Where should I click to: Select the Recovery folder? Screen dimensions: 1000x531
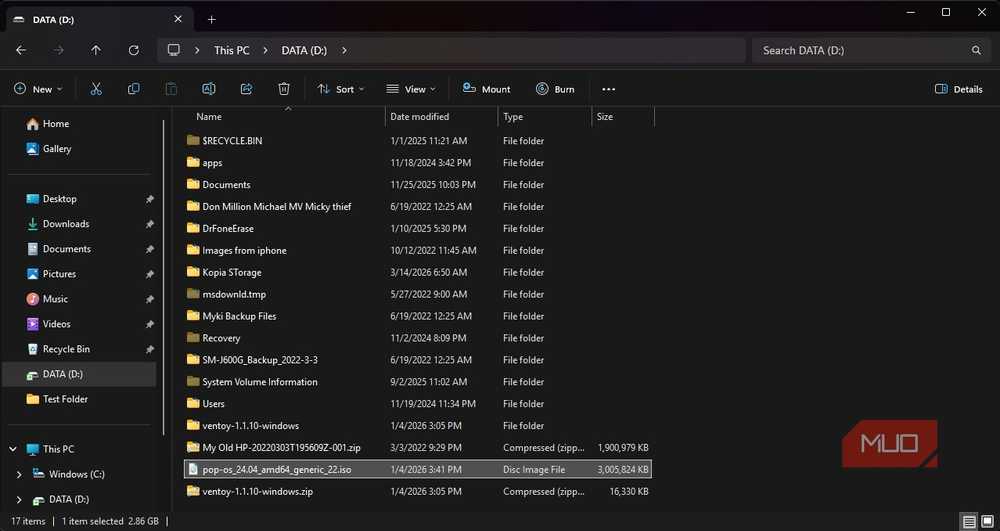pyautogui.click(x=418, y=338)
